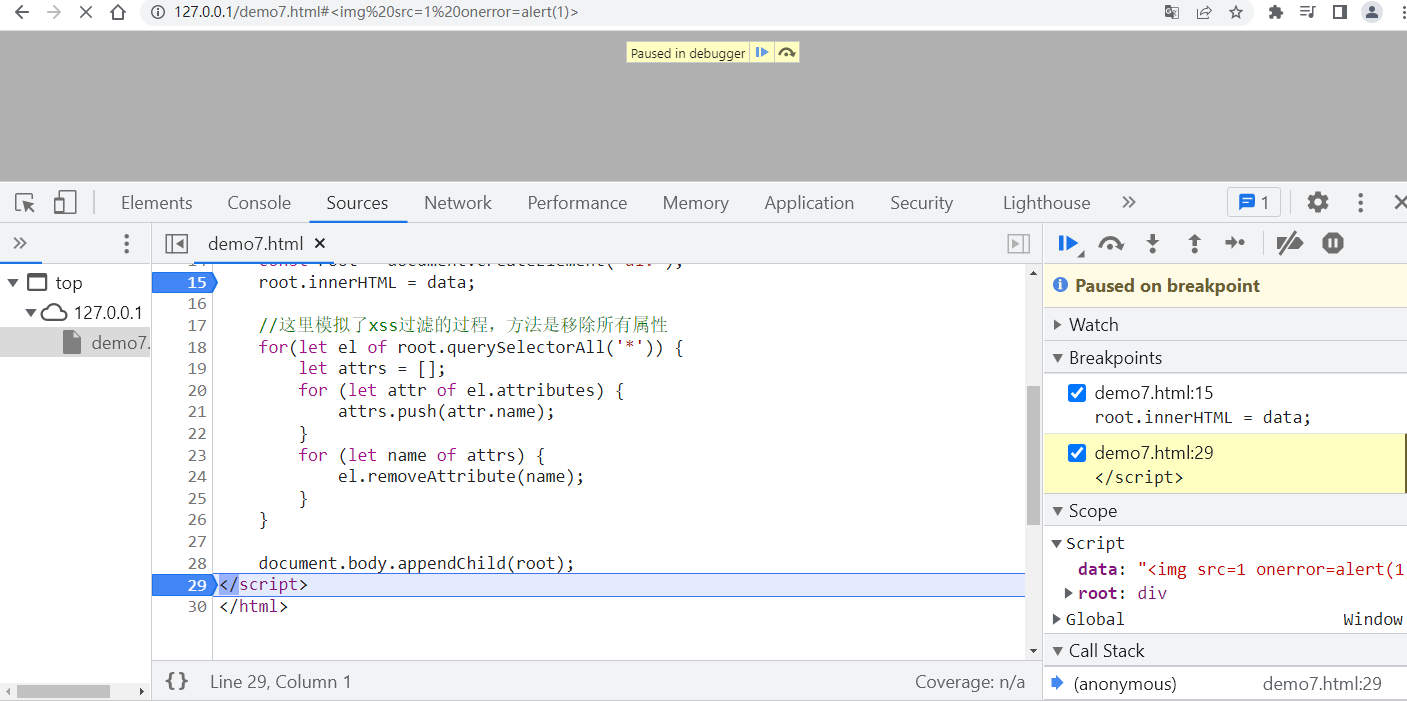Screen dimensions: 1407x702
Task: View site information in address bar
Action: [158, 13]
